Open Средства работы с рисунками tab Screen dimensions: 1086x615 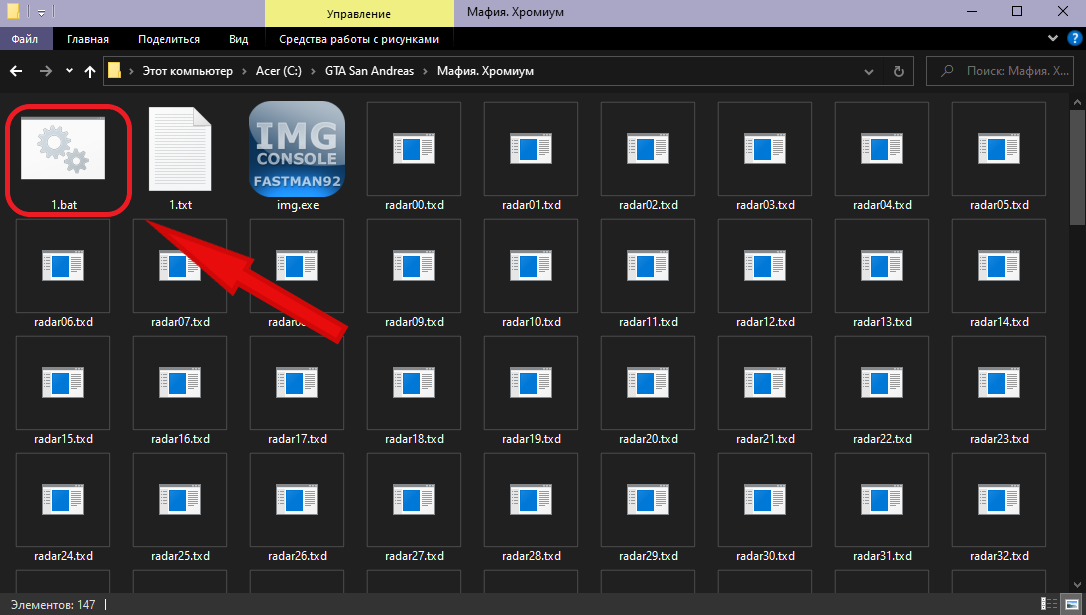(x=359, y=39)
